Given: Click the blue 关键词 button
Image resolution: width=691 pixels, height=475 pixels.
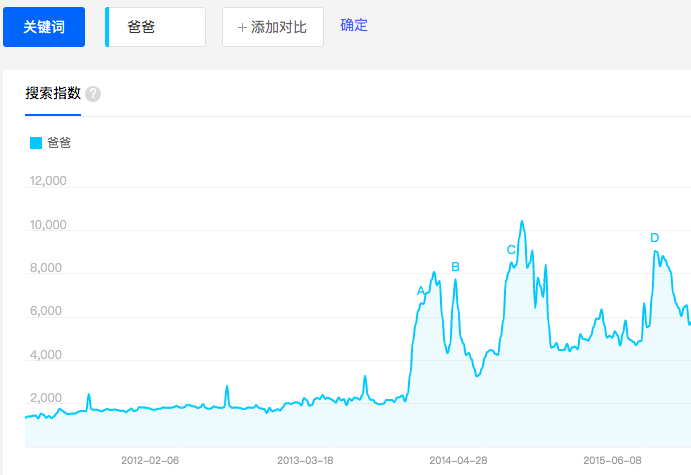Looking at the screenshot, I should point(44,27).
